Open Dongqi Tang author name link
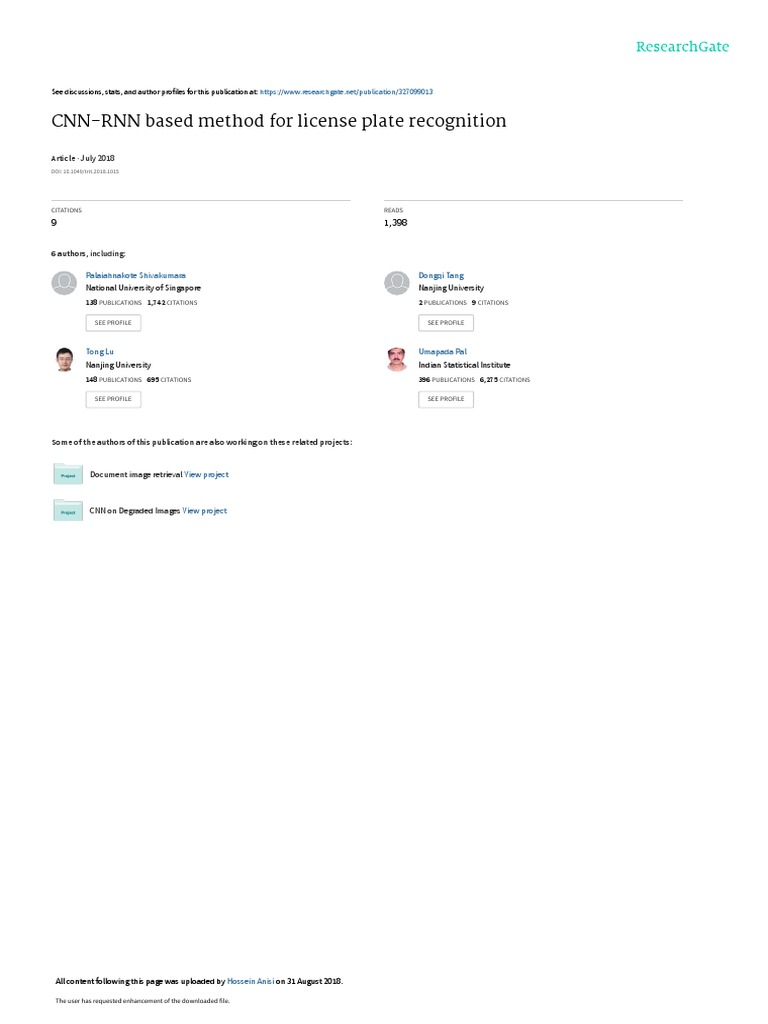This screenshot has width=768, height=1024. click(x=441, y=276)
